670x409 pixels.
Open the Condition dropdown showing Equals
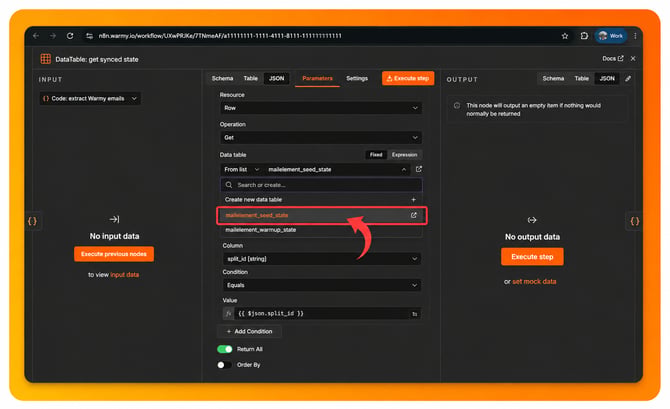click(322, 285)
